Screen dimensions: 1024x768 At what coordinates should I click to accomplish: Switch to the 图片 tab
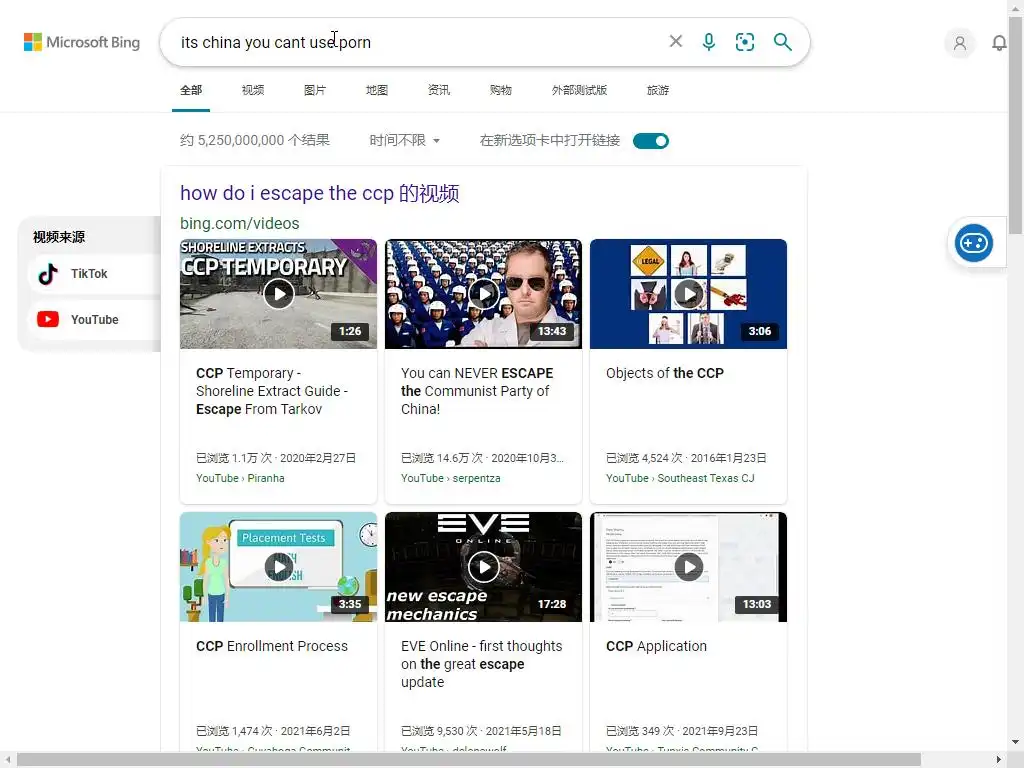coord(315,90)
